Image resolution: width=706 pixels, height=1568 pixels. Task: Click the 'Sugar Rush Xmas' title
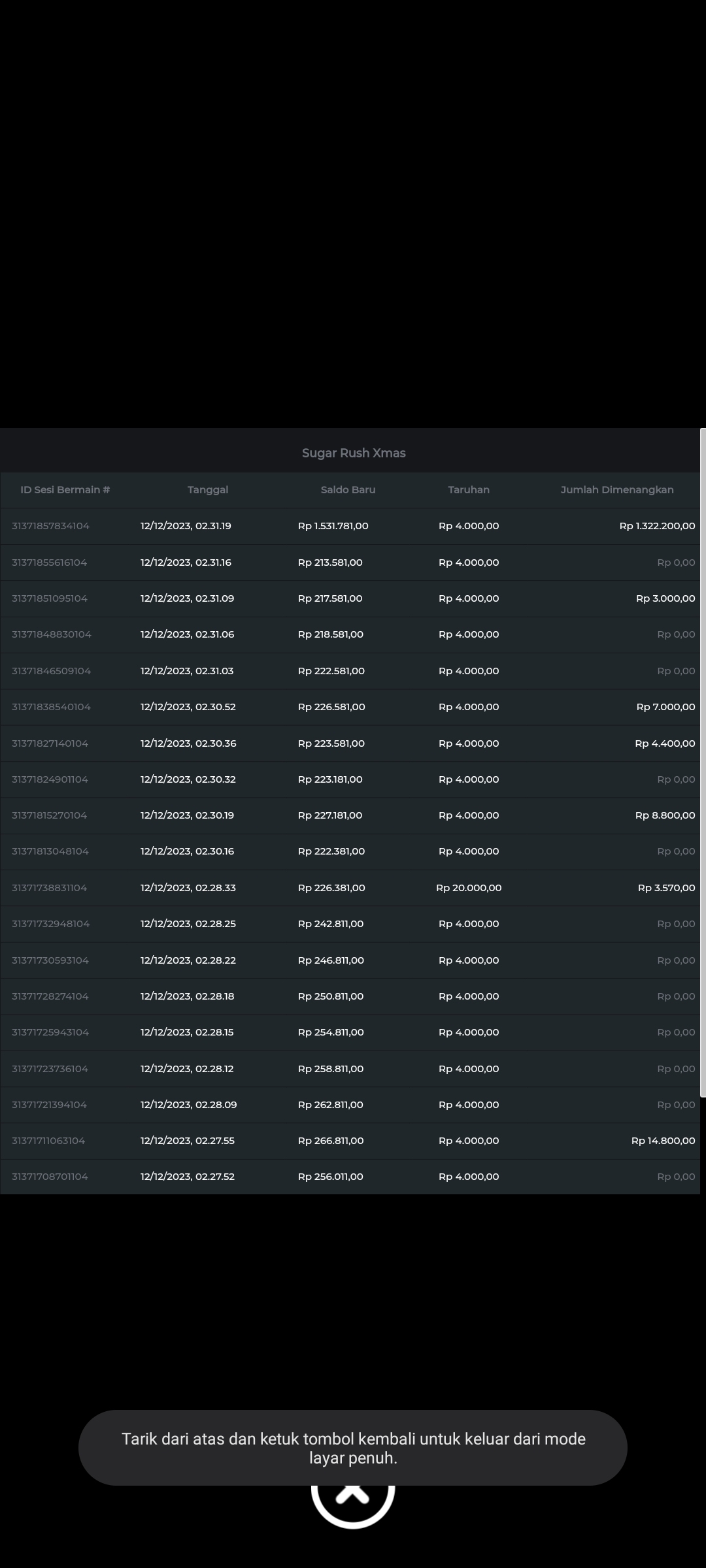point(354,453)
